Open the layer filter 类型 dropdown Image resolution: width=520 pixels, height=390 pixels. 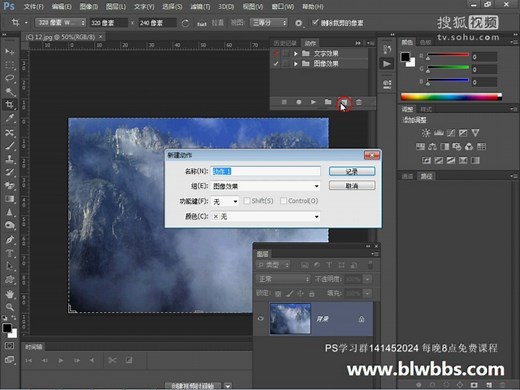click(x=273, y=265)
